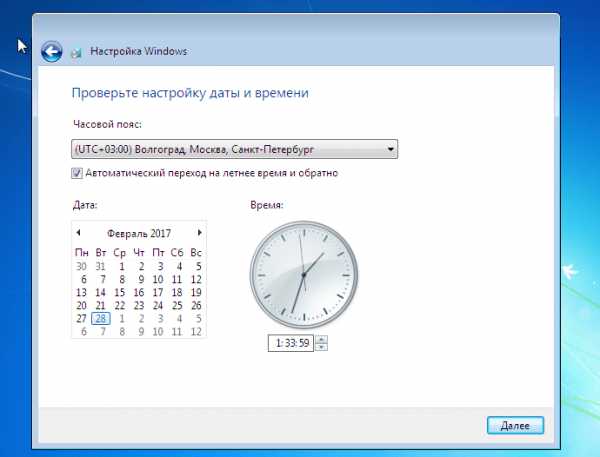Select February 28 in the calendar
Screen dimensions: 600x457
click(101, 318)
